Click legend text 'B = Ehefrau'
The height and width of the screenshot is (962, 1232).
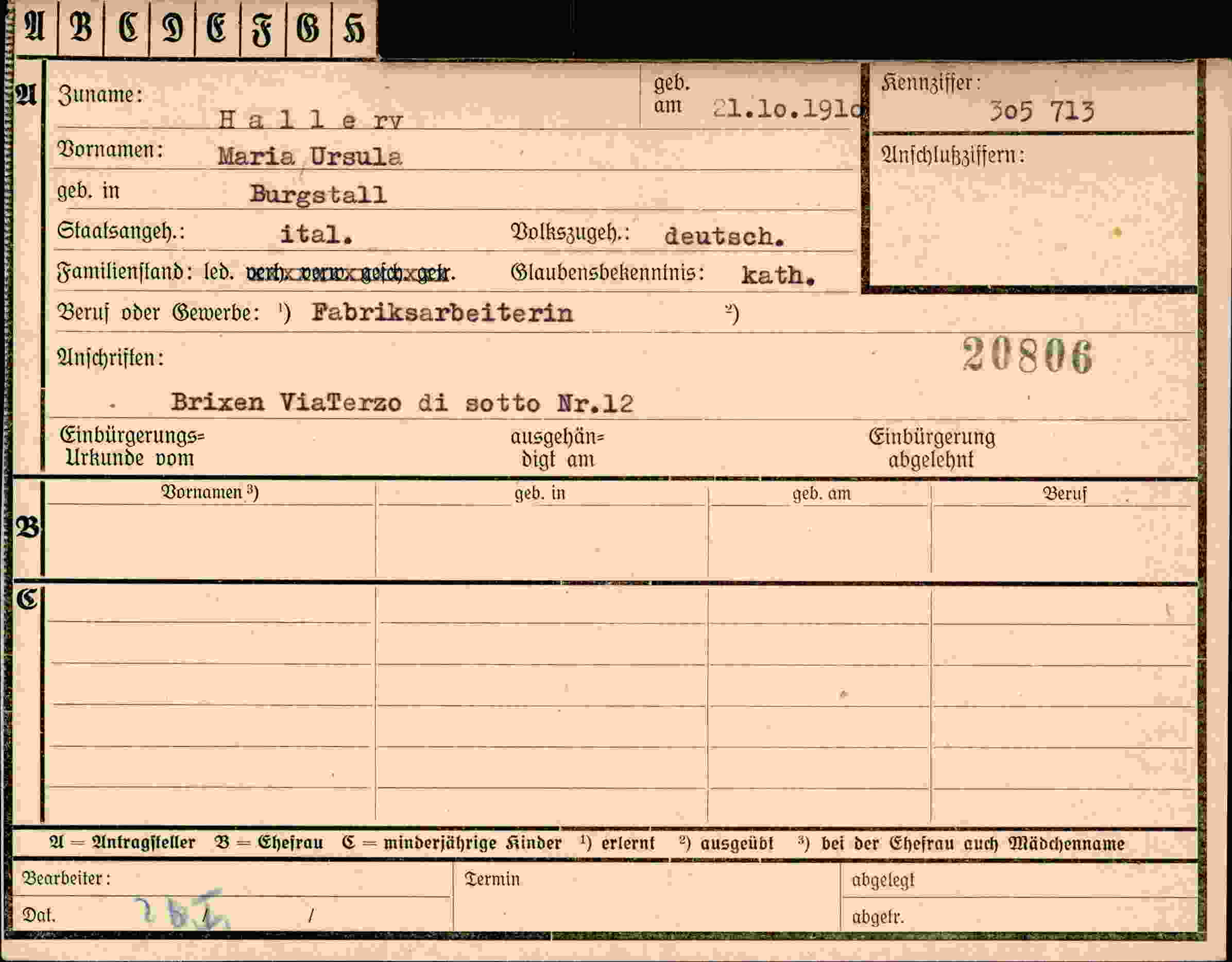(268, 843)
